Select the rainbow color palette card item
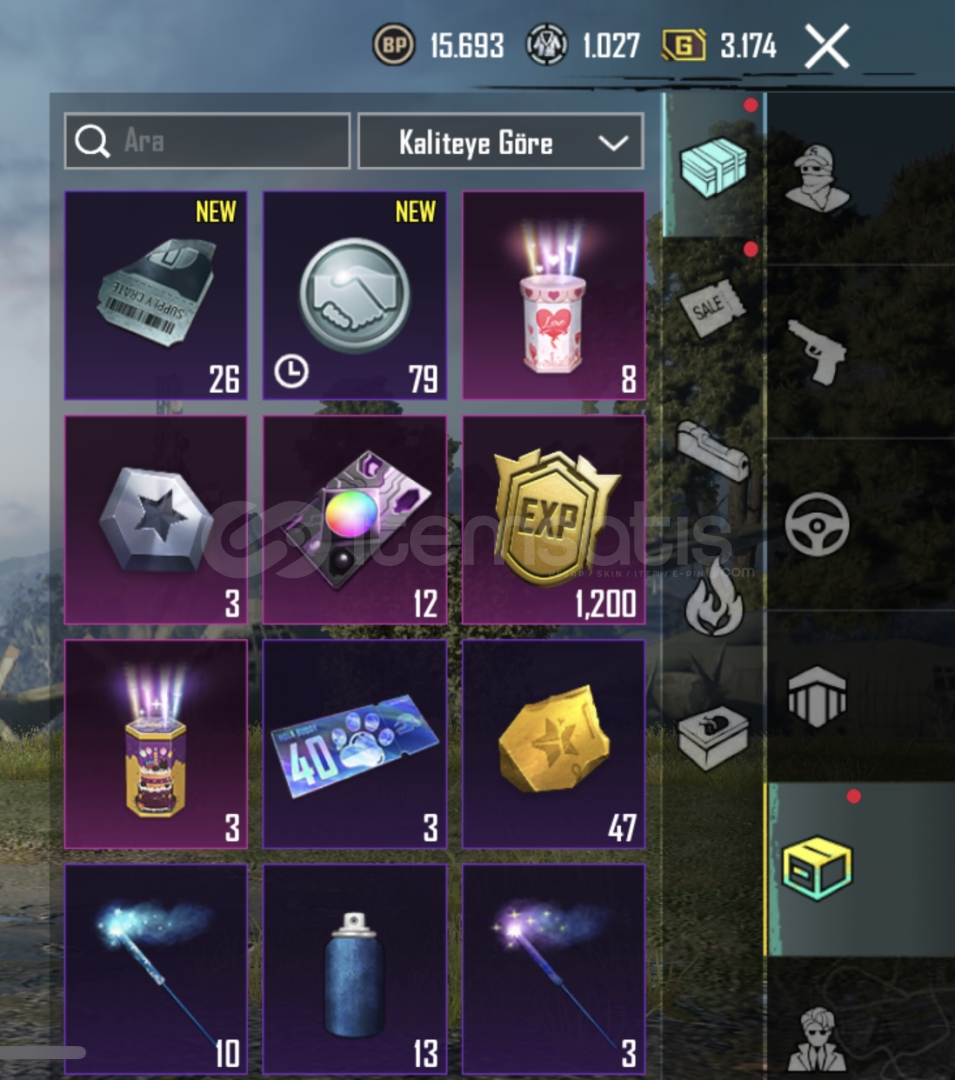 (355, 519)
